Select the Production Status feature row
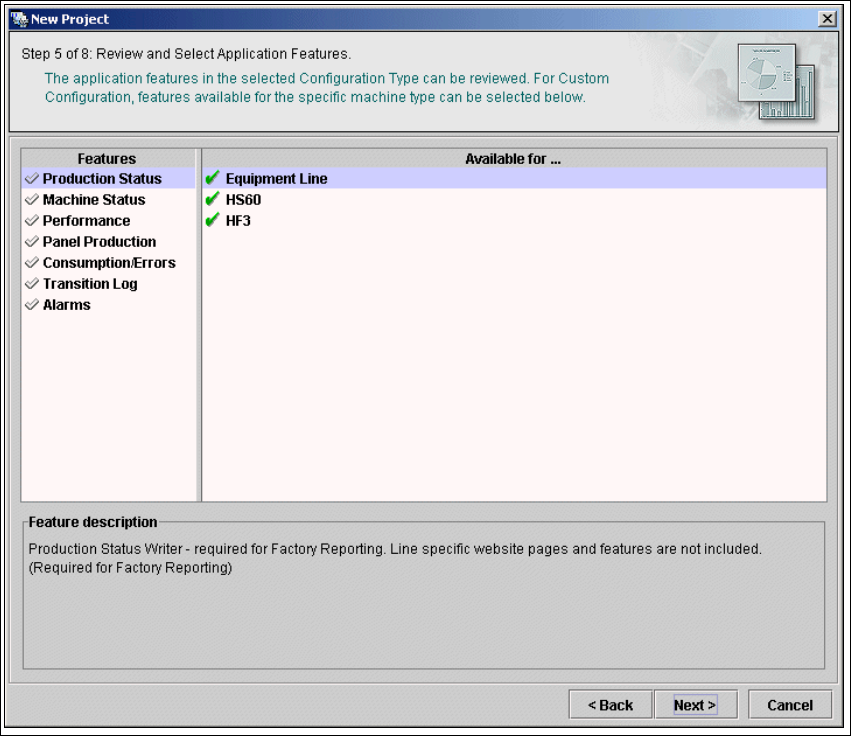This screenshot has height=736, width=851. click(x=109, y=179)
